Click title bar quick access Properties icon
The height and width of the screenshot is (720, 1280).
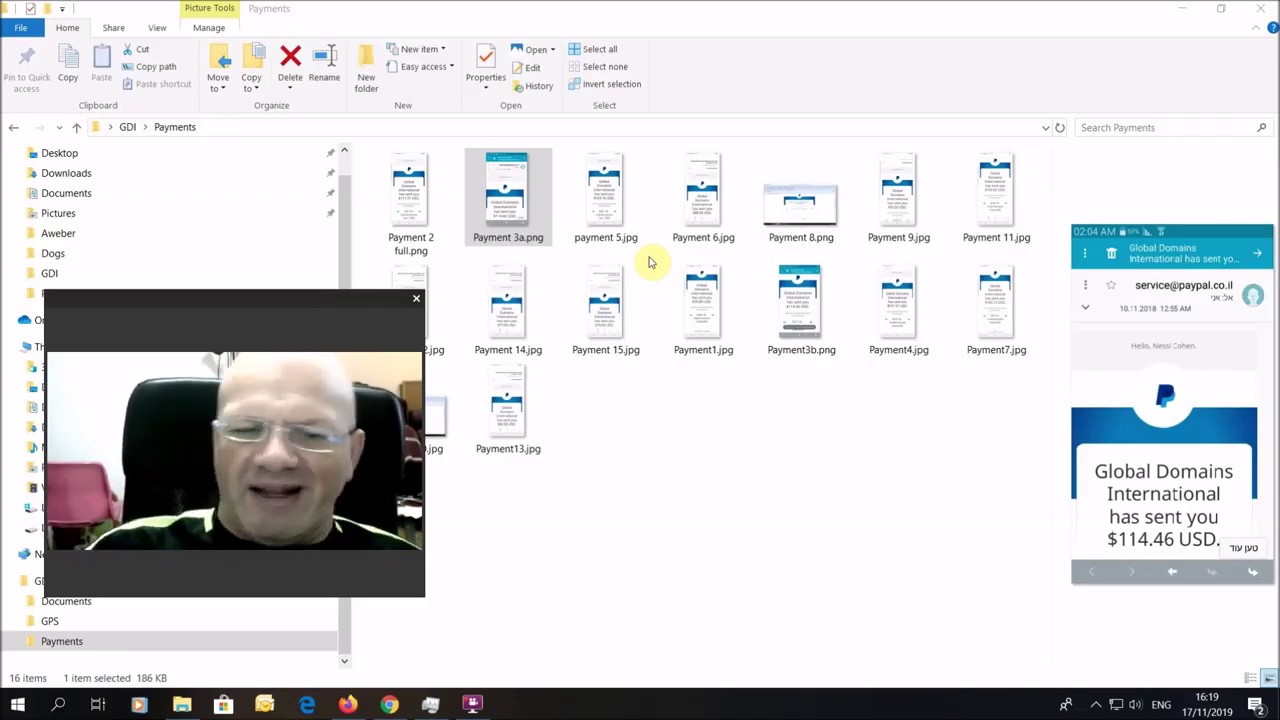coord(30,9)
